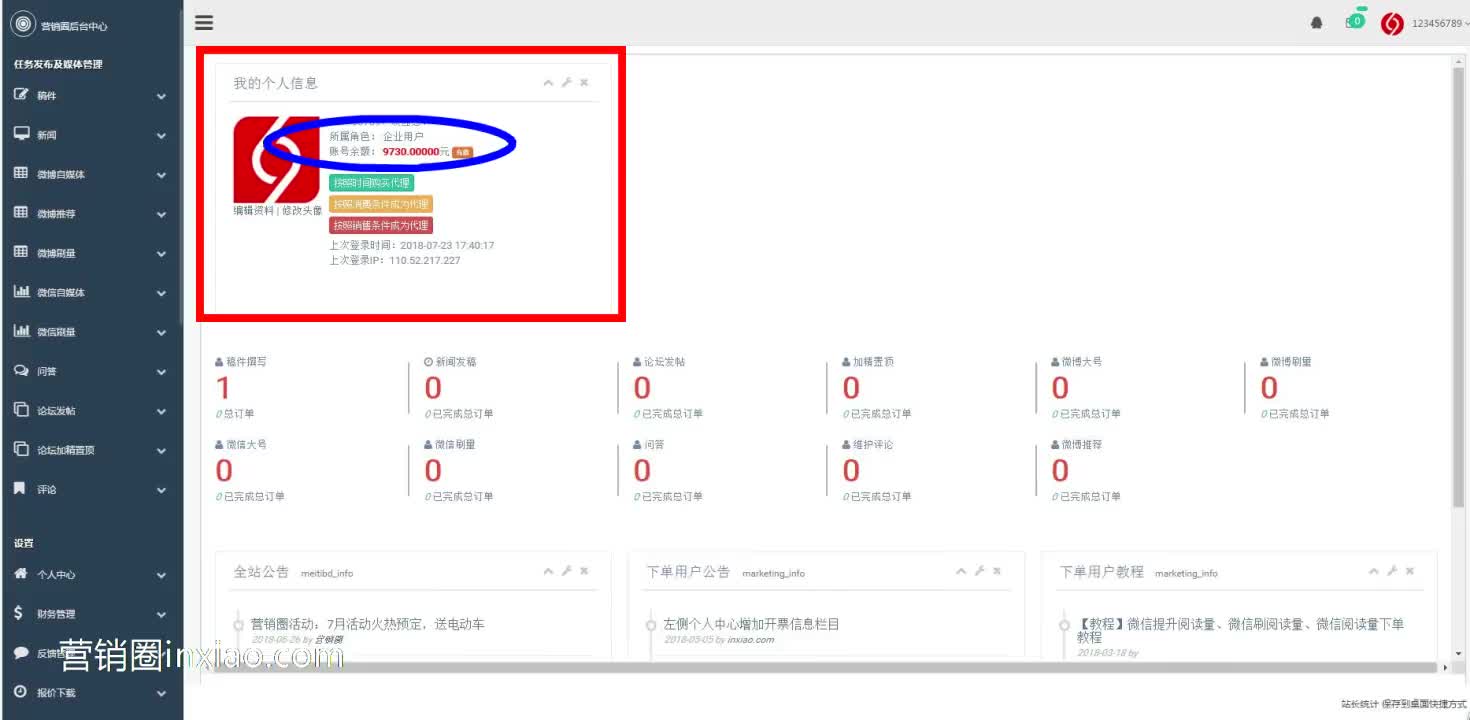Click the red 按照销售条件成为代理 button

pos(381,225)
